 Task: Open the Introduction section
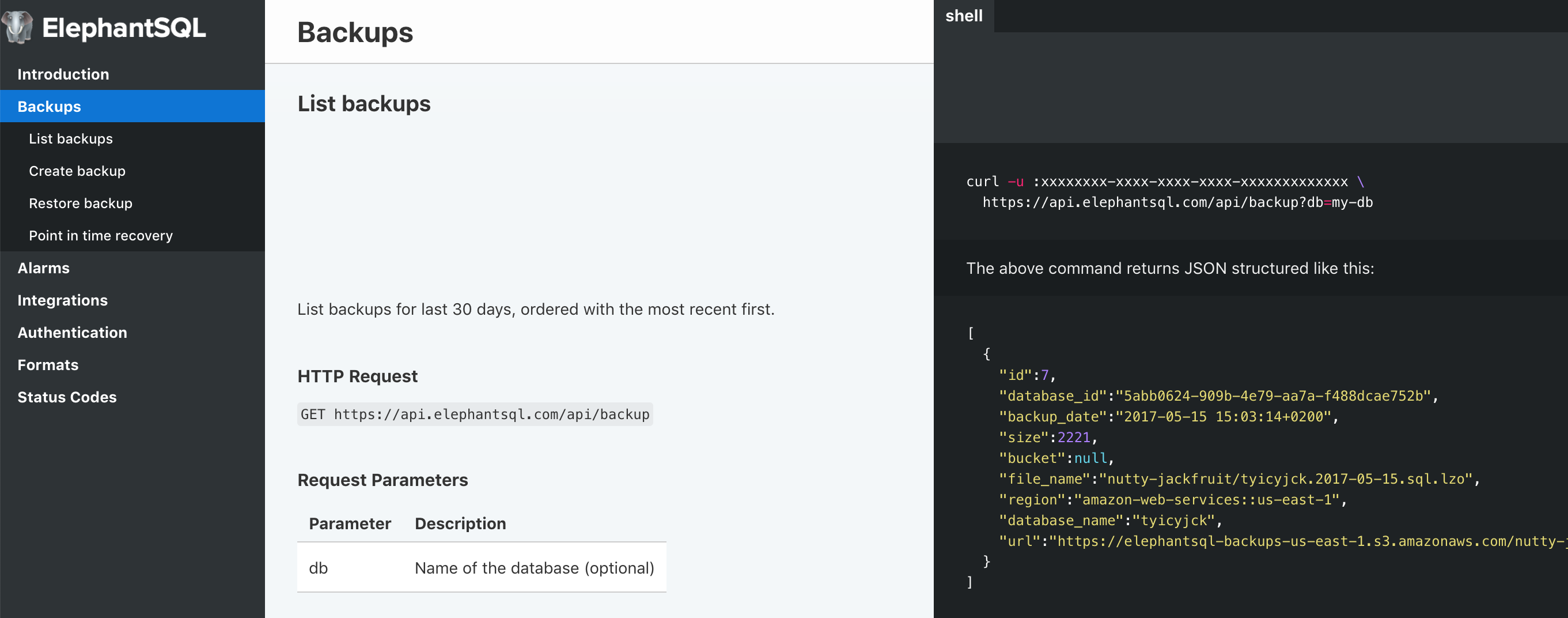pyautogui.click(x=63, y=74)
